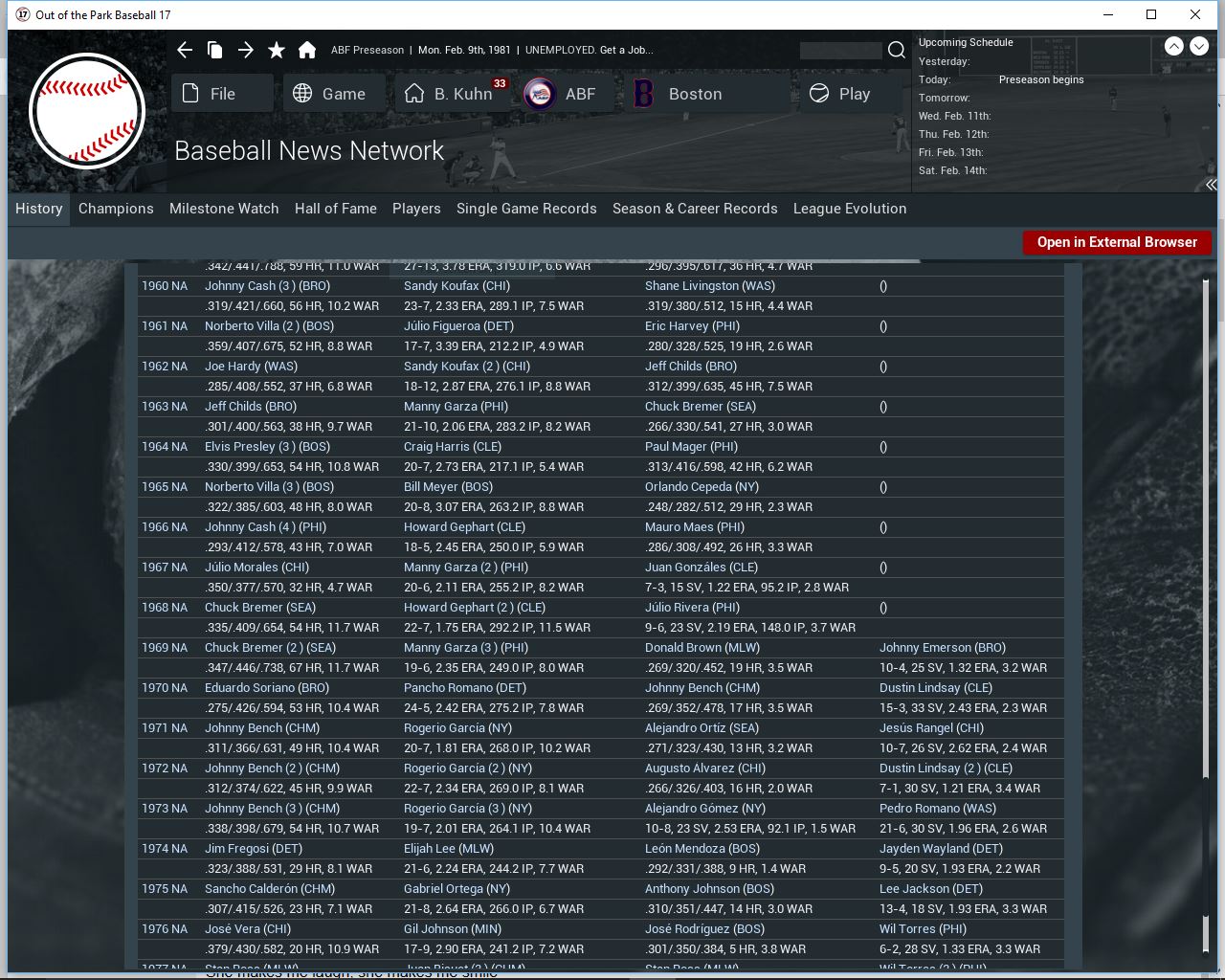Viewport: 1225px width, 980px height.
Task: Switch to the Milestone Watch tab
Action: click(224, 209)
